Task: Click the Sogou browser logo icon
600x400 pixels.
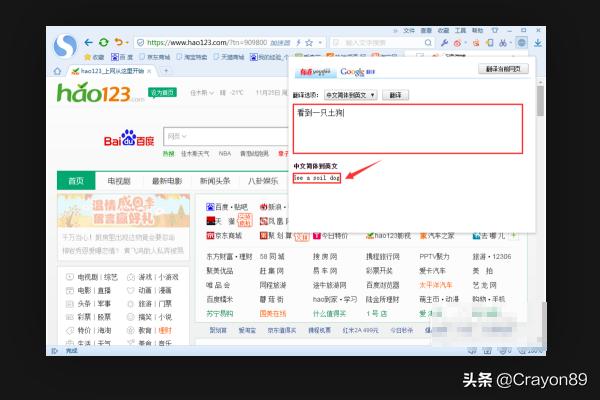Action: coord(65,46)
